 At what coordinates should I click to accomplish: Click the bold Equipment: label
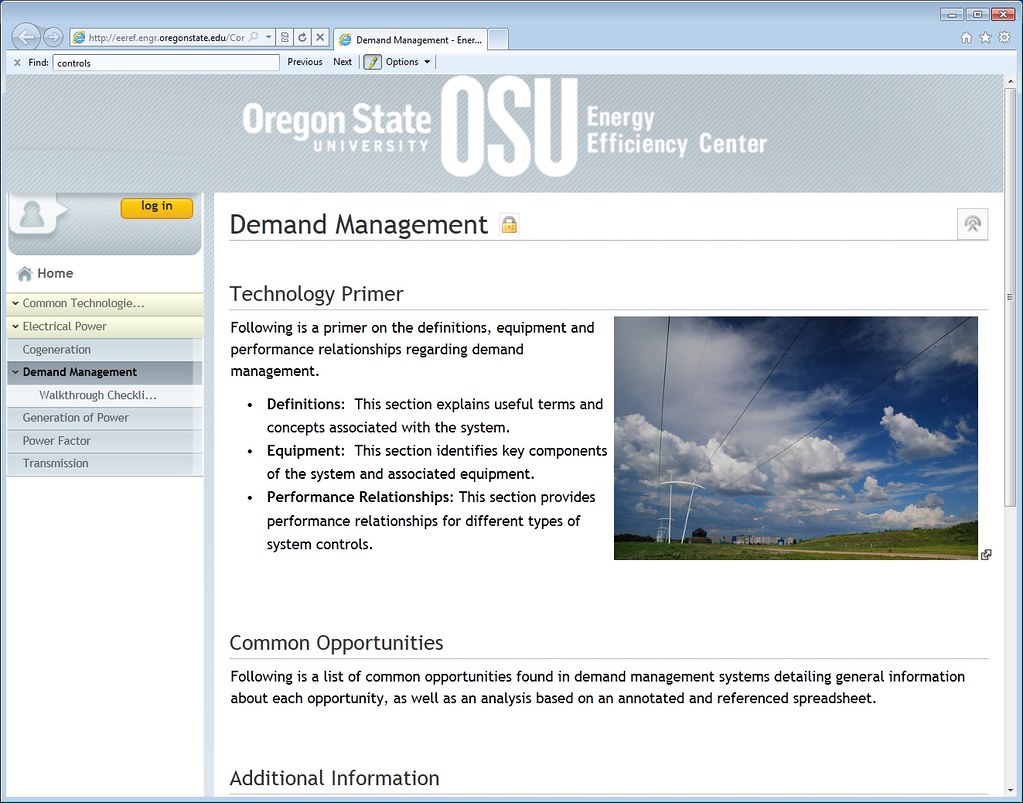click(305, 451)
